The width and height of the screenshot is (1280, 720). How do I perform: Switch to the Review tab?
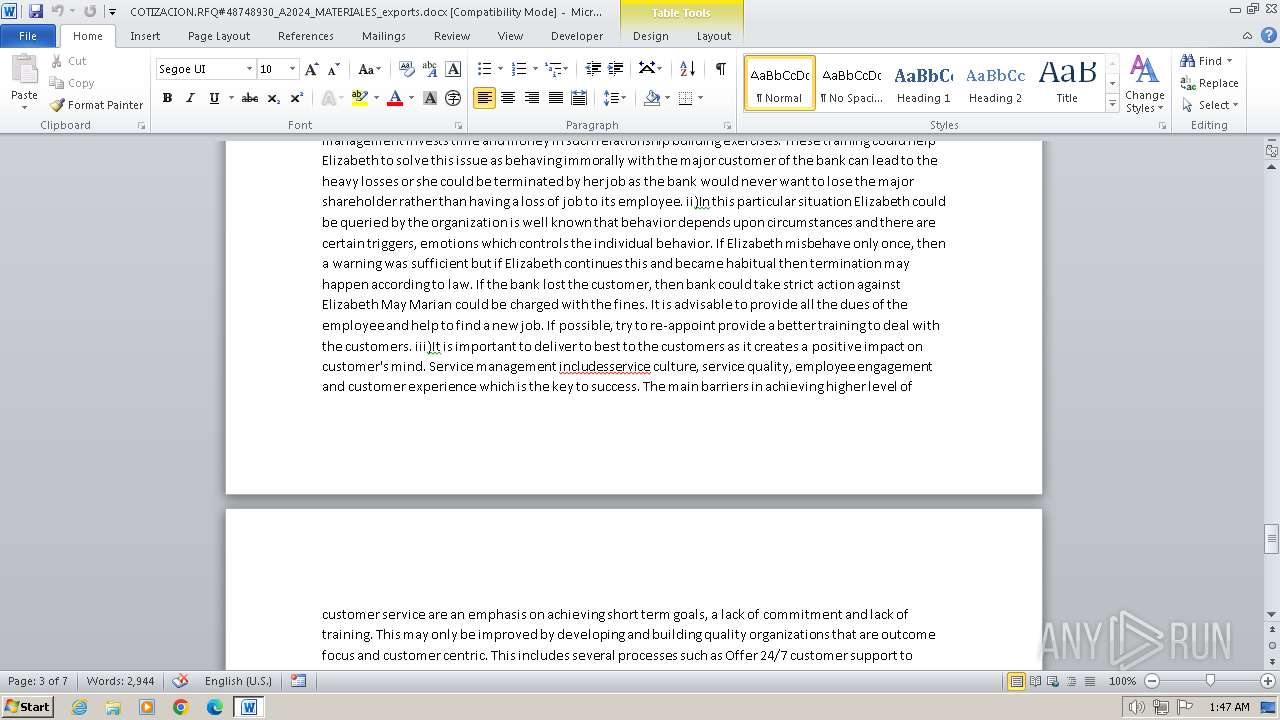point(452,36)
